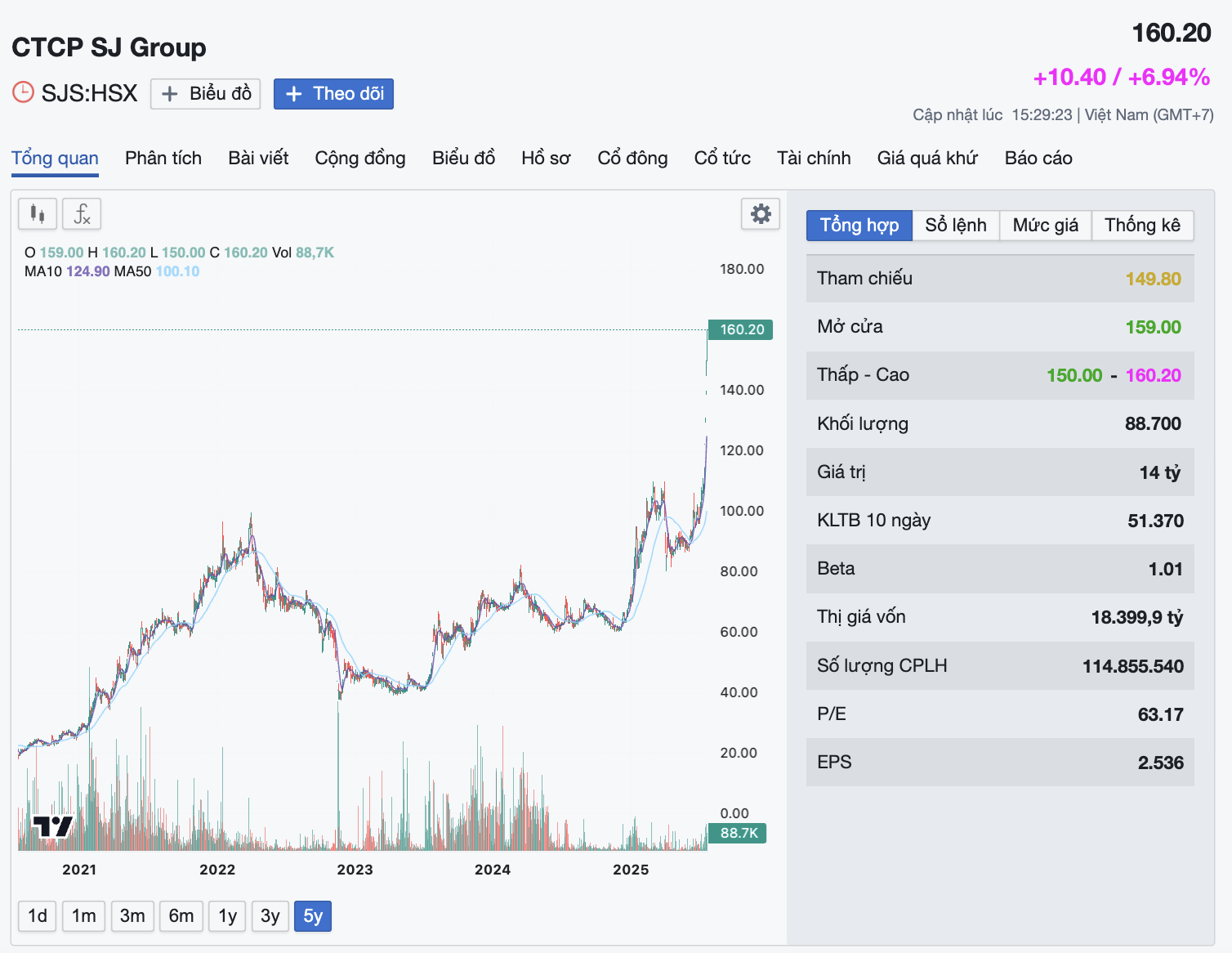
Task: Click the Cập nhật lúc timestamp text
Action: tap(1063, 115)
